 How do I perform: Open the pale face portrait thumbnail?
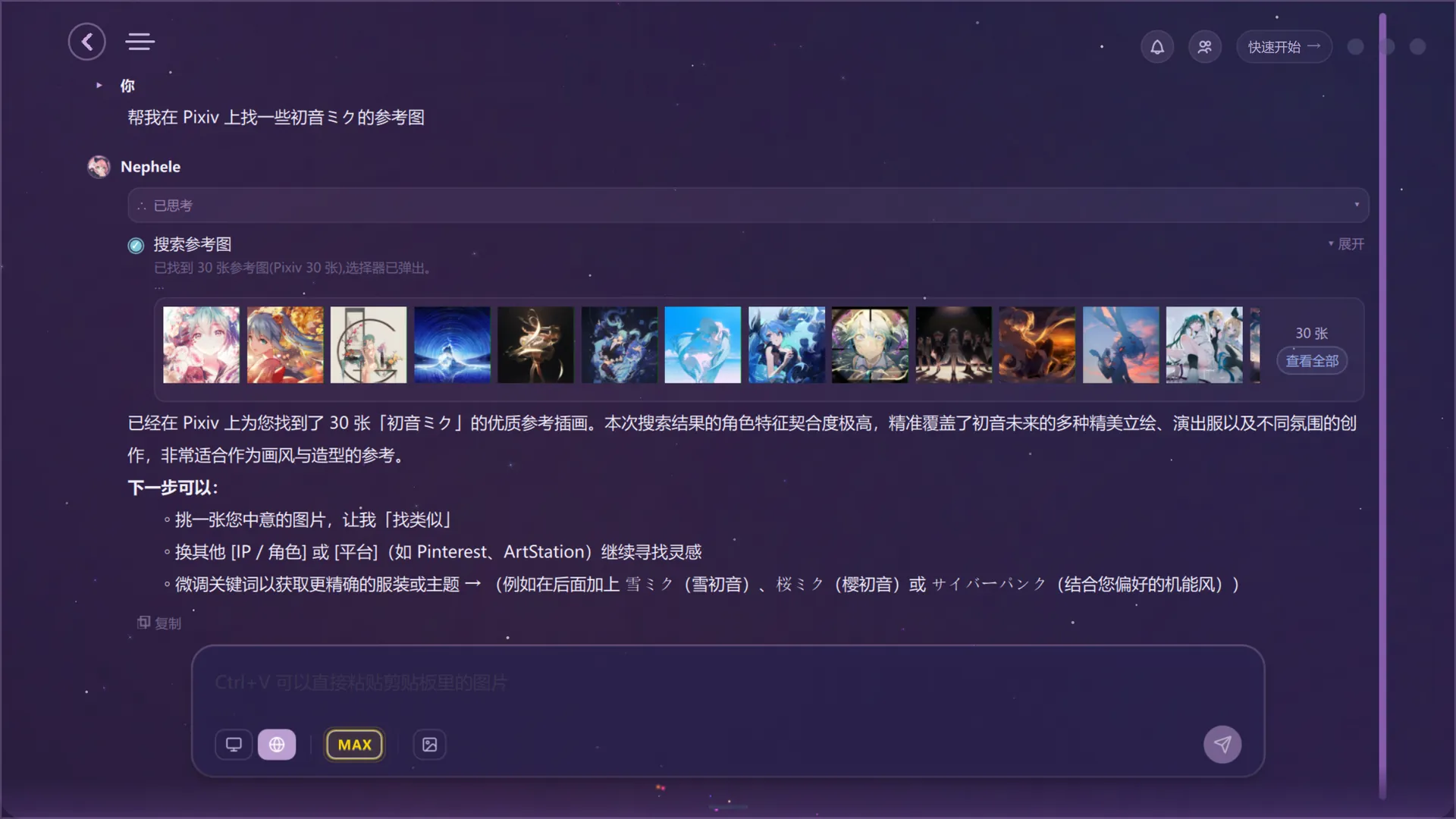[x=870, y=345]
